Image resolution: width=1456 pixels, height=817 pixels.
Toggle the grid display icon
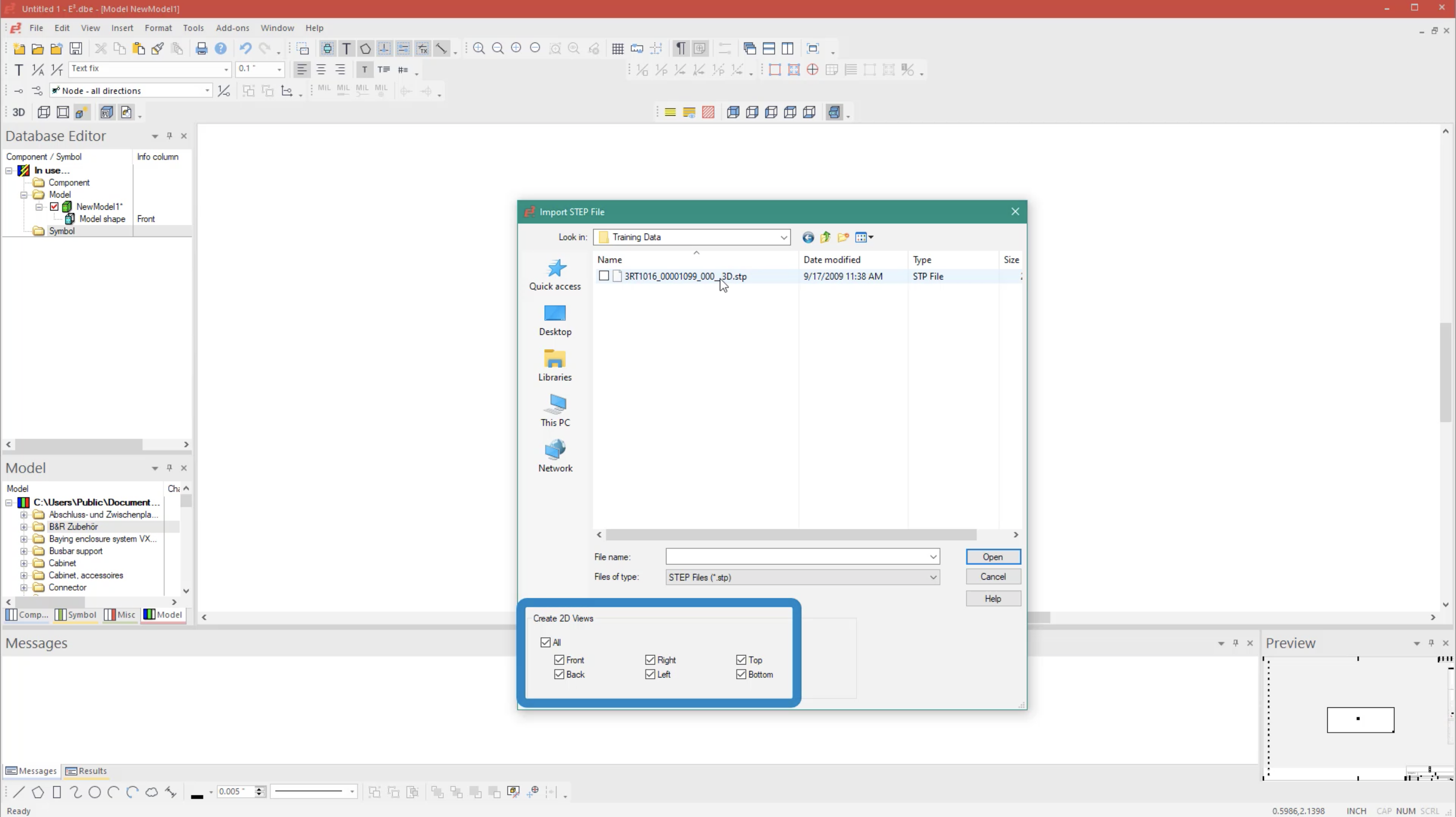[618, 49]
